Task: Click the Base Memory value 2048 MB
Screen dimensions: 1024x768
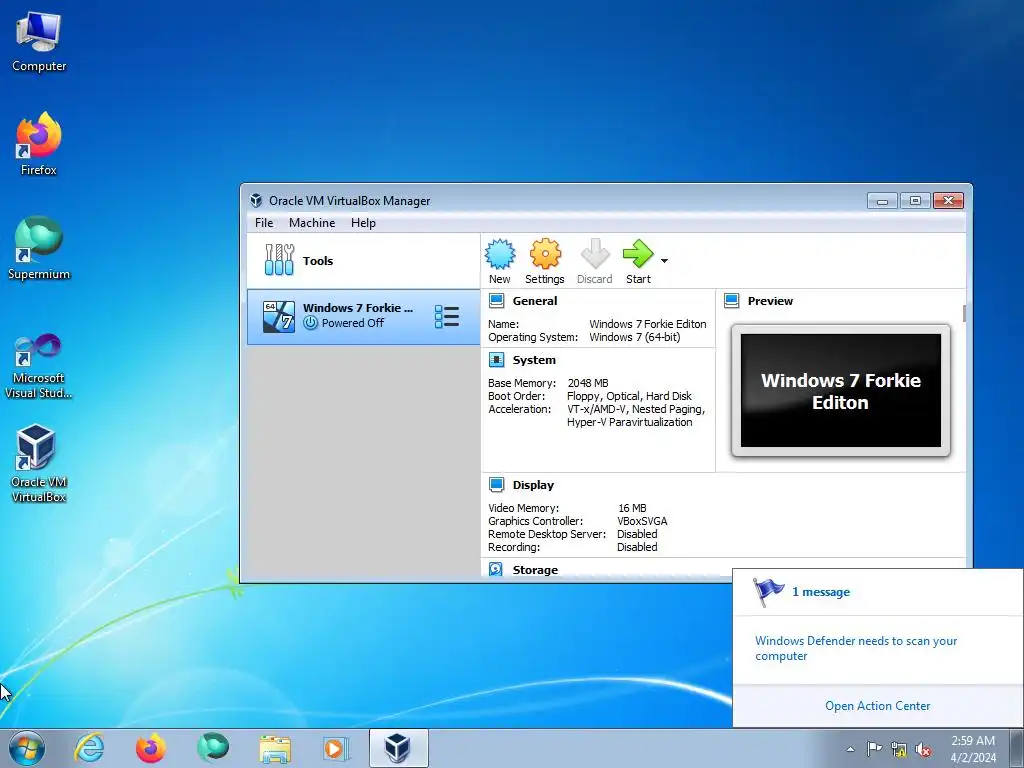Action: tap(588, 383)
